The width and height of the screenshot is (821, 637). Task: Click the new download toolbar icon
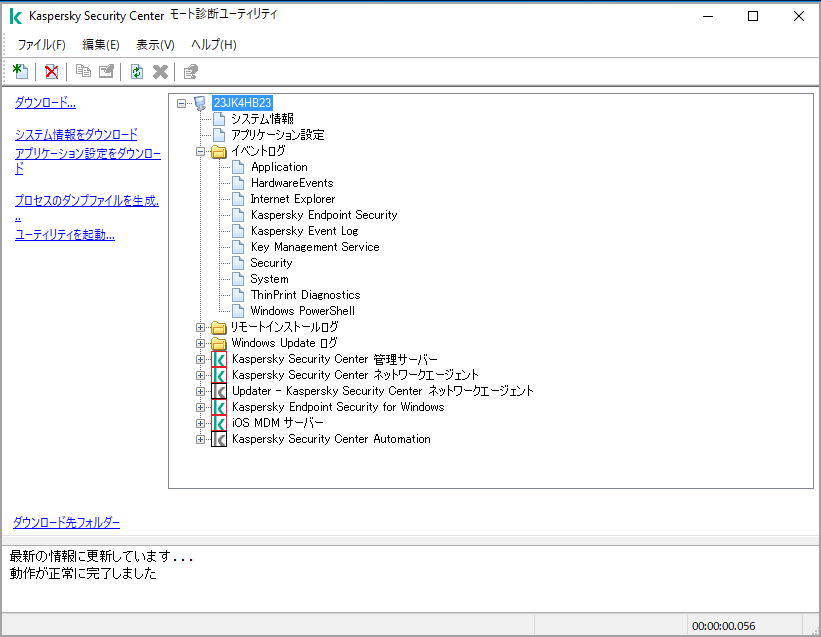coord(20,71)
